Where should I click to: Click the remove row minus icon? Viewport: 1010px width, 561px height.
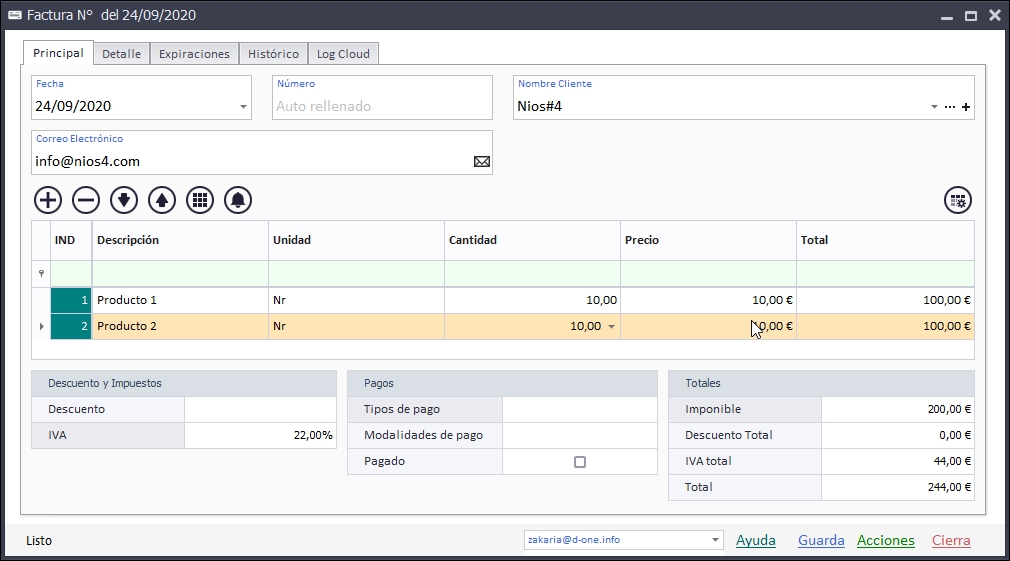pos(86,200)
